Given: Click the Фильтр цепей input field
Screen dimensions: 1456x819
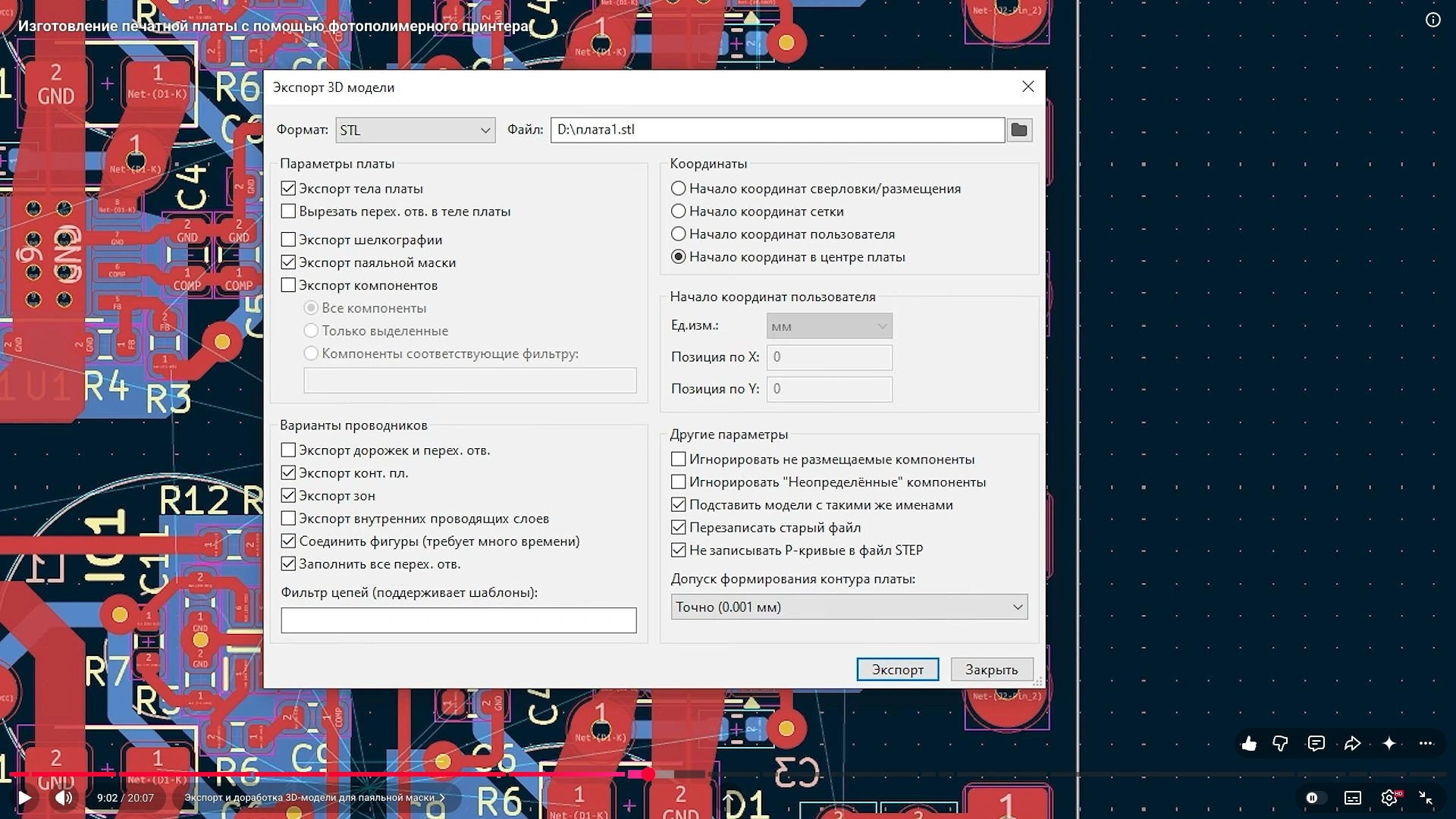Looking at the screenshot, I should click(x=459, y=620).
